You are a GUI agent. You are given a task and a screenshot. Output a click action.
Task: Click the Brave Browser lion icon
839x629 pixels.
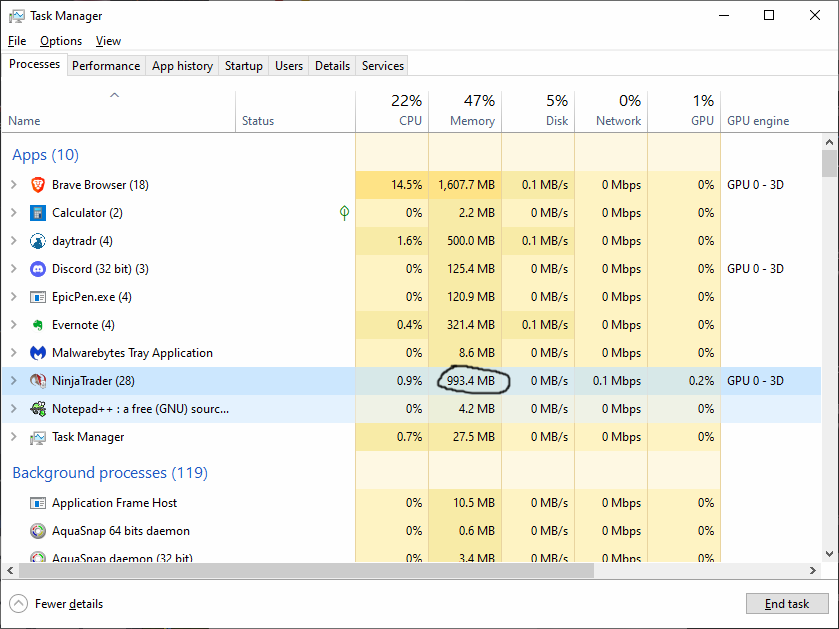click(x=37, y=185)
